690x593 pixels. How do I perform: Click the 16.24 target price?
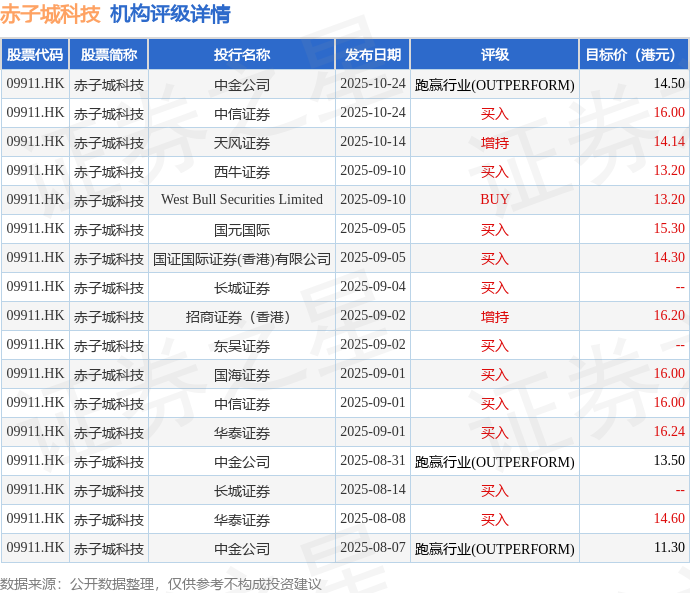click(669, 432)
